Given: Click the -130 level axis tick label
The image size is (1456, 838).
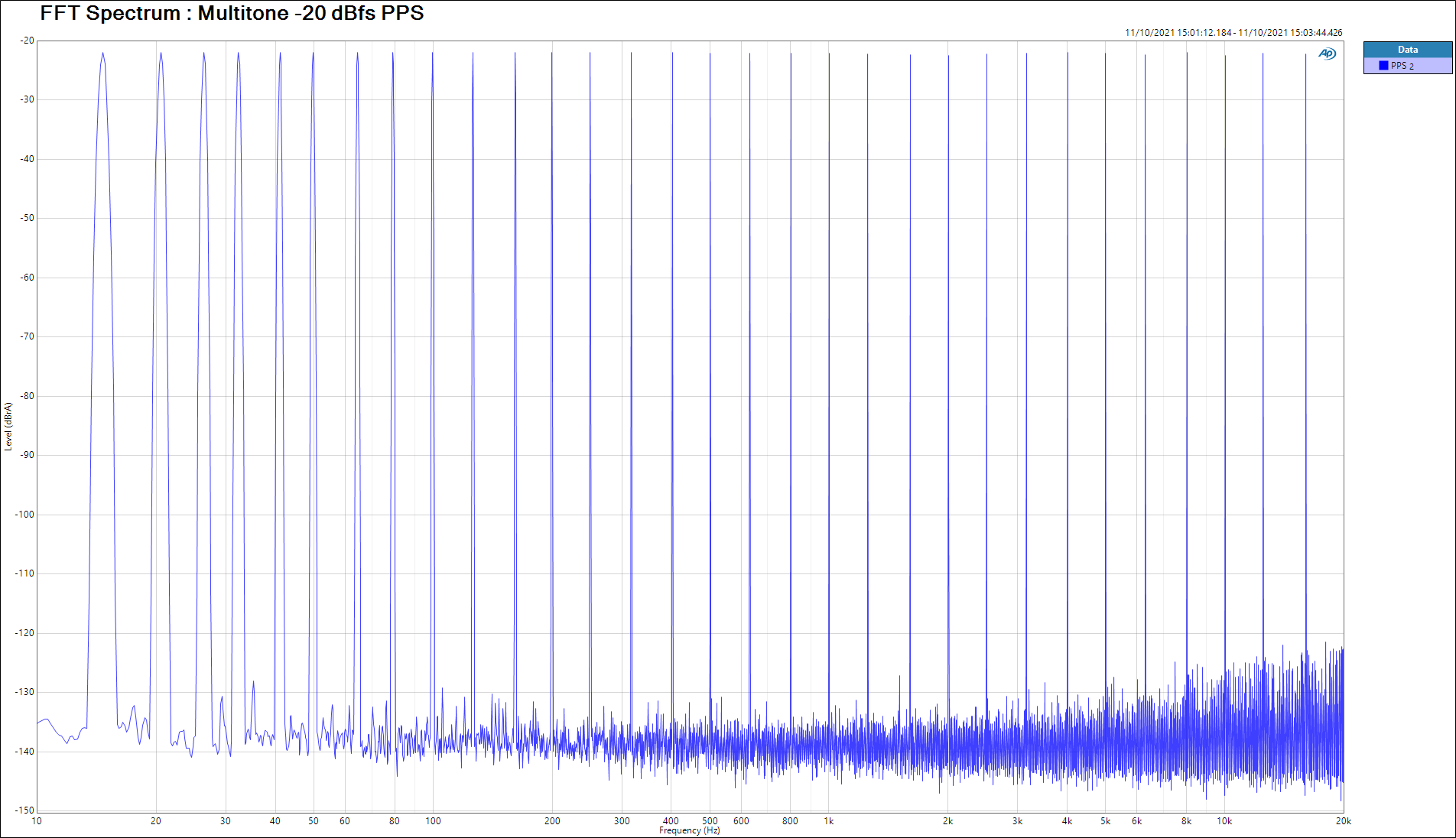Looking at the screenshot, I should tap(24, 692).
